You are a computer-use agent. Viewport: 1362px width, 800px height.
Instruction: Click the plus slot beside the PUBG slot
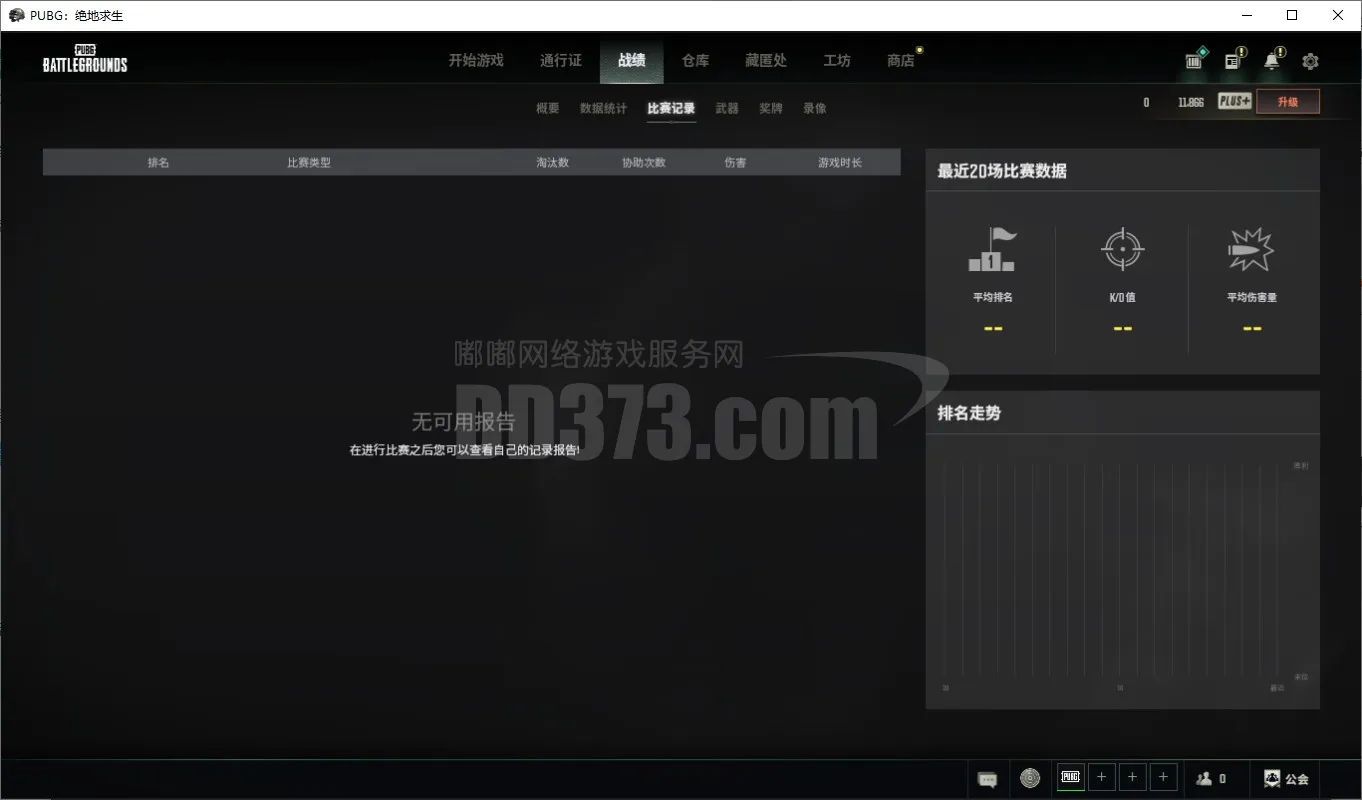point(1101,777)
